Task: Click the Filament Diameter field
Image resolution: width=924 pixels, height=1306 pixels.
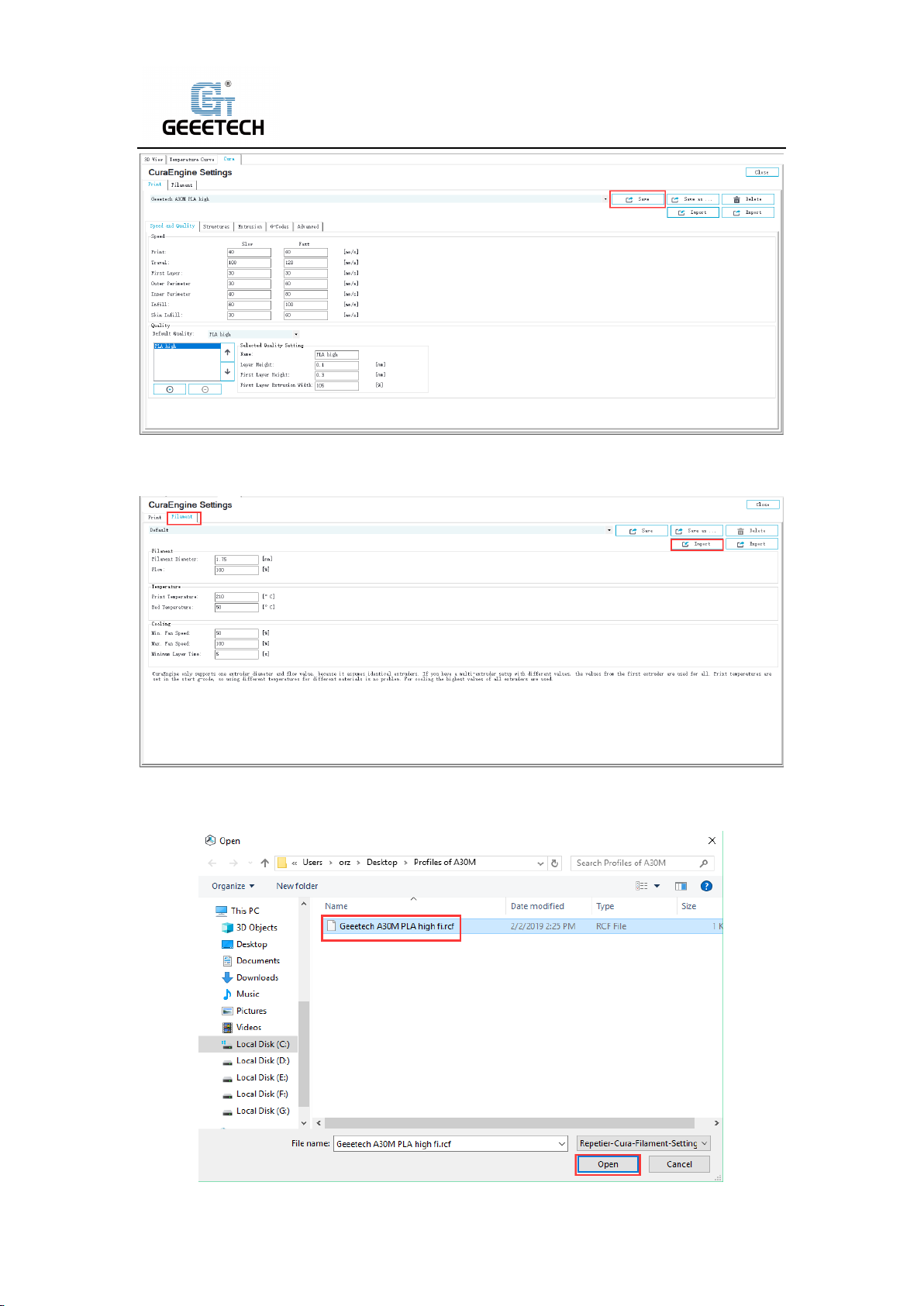Action: coord(236,560)
